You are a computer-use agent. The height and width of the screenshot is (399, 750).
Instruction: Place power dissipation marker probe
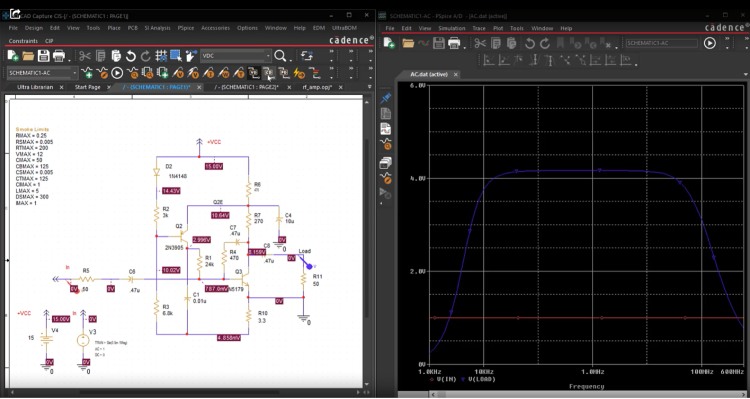(224, 73)
